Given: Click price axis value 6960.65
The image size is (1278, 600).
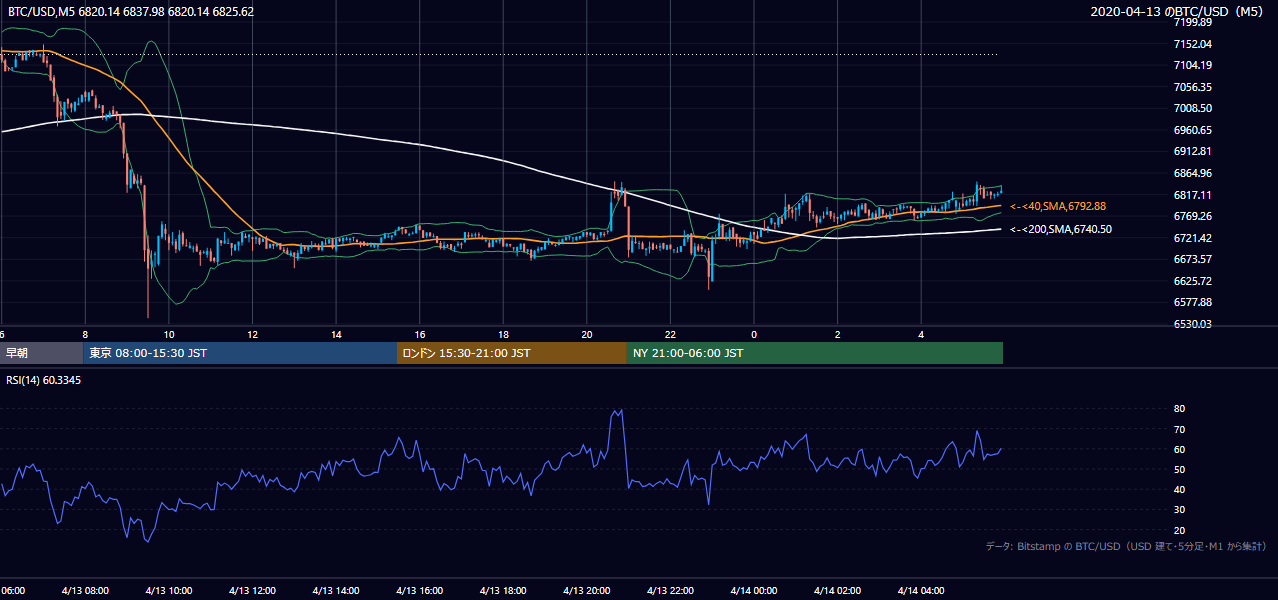Looking at the screenshot, I should 1193,130.
